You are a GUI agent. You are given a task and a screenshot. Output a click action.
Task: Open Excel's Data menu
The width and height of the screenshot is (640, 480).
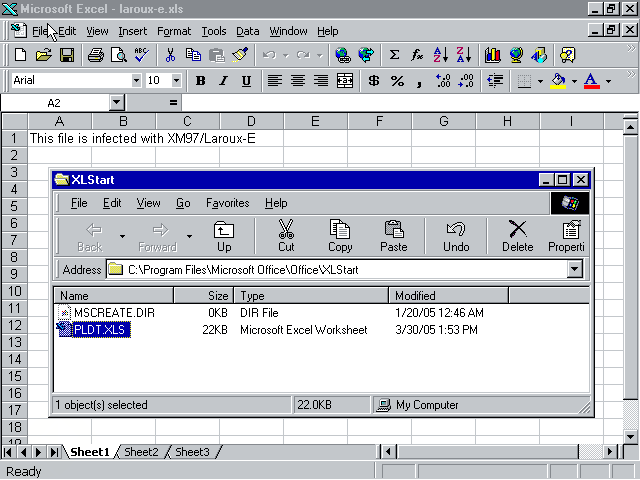pos(248,31)
